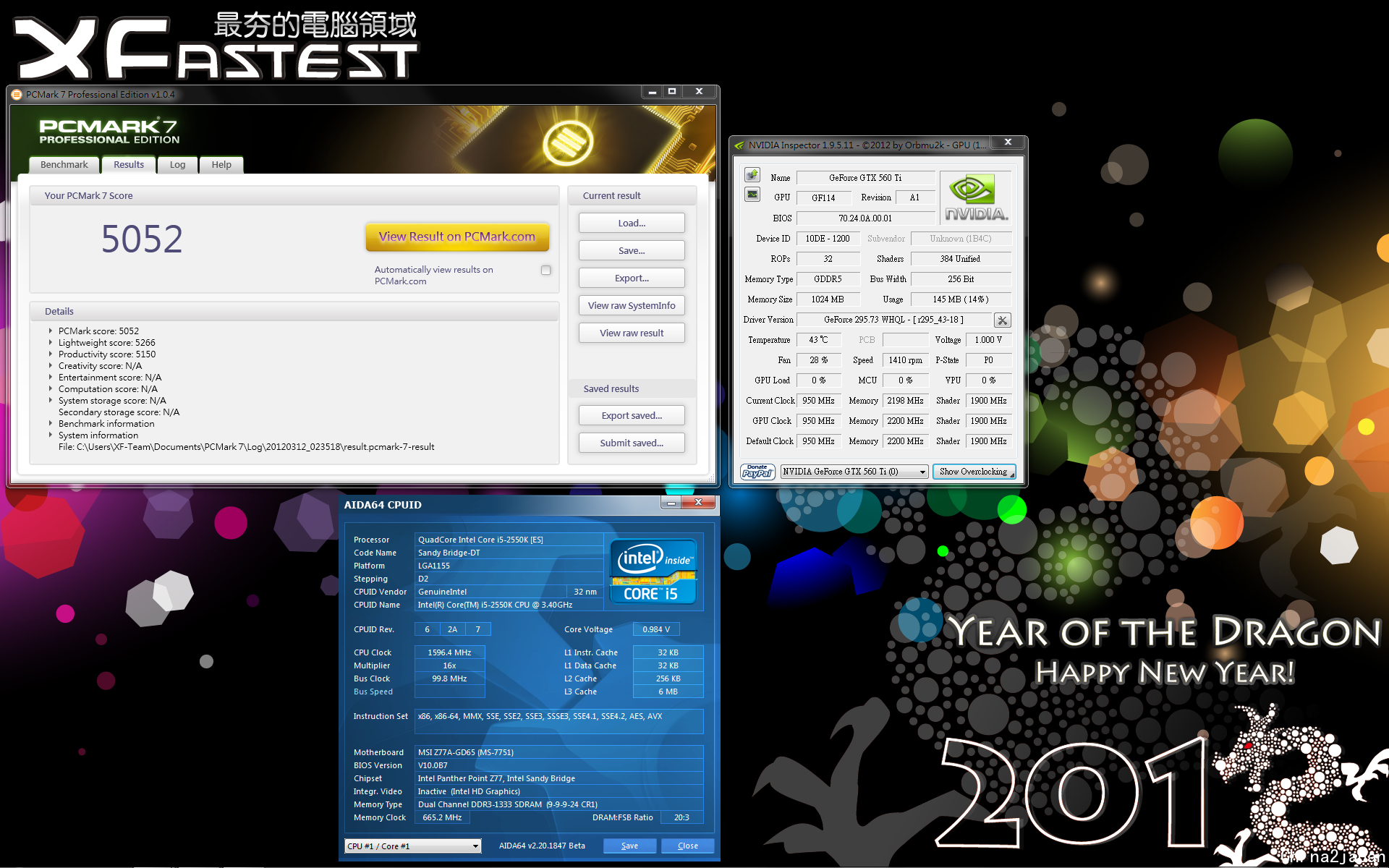Maximize the PCMark 7 window

pos(672,91)
